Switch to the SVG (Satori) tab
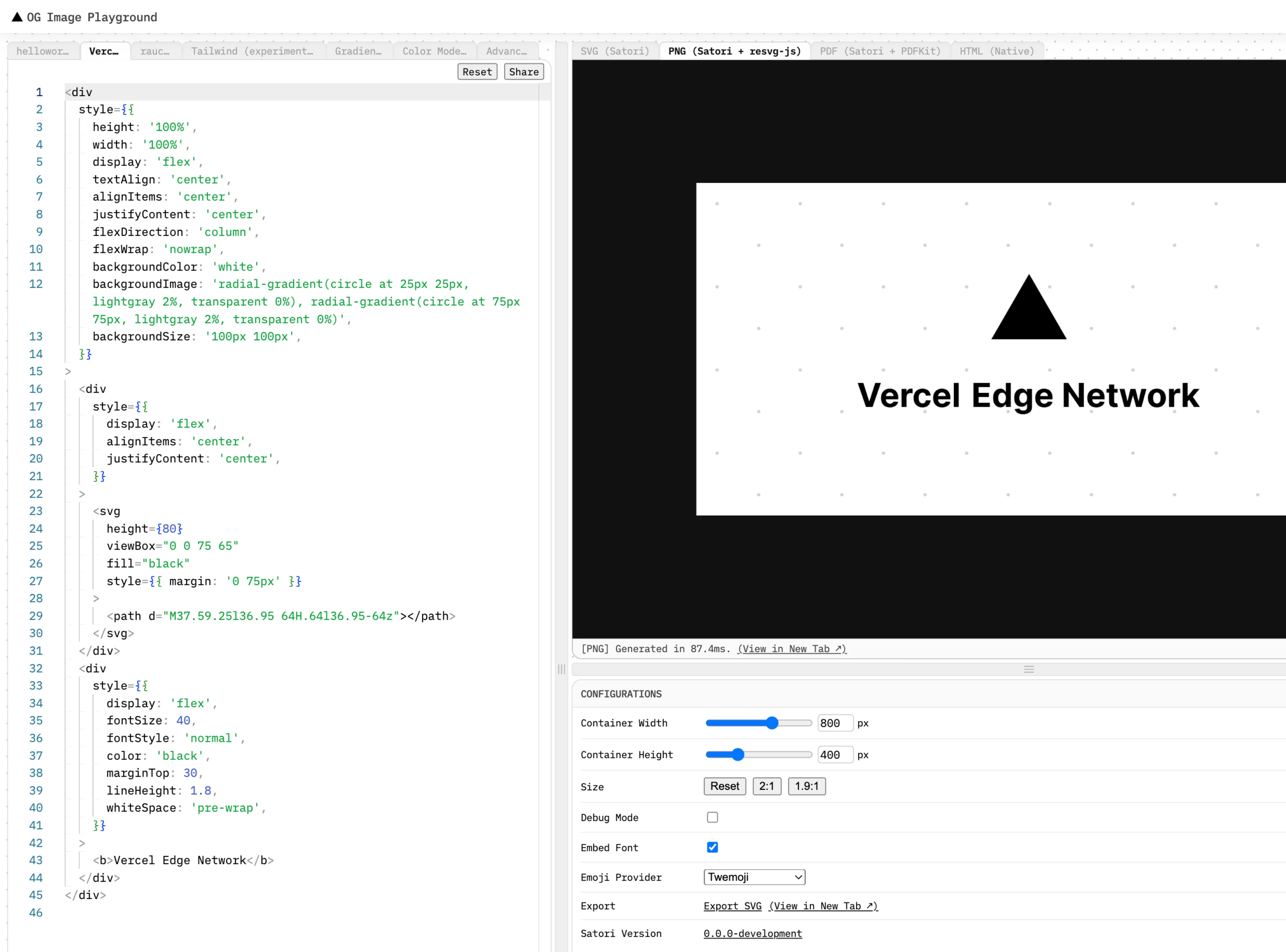Image resolution: width=1286 pixels, height=952 pixels. point(615,51)
